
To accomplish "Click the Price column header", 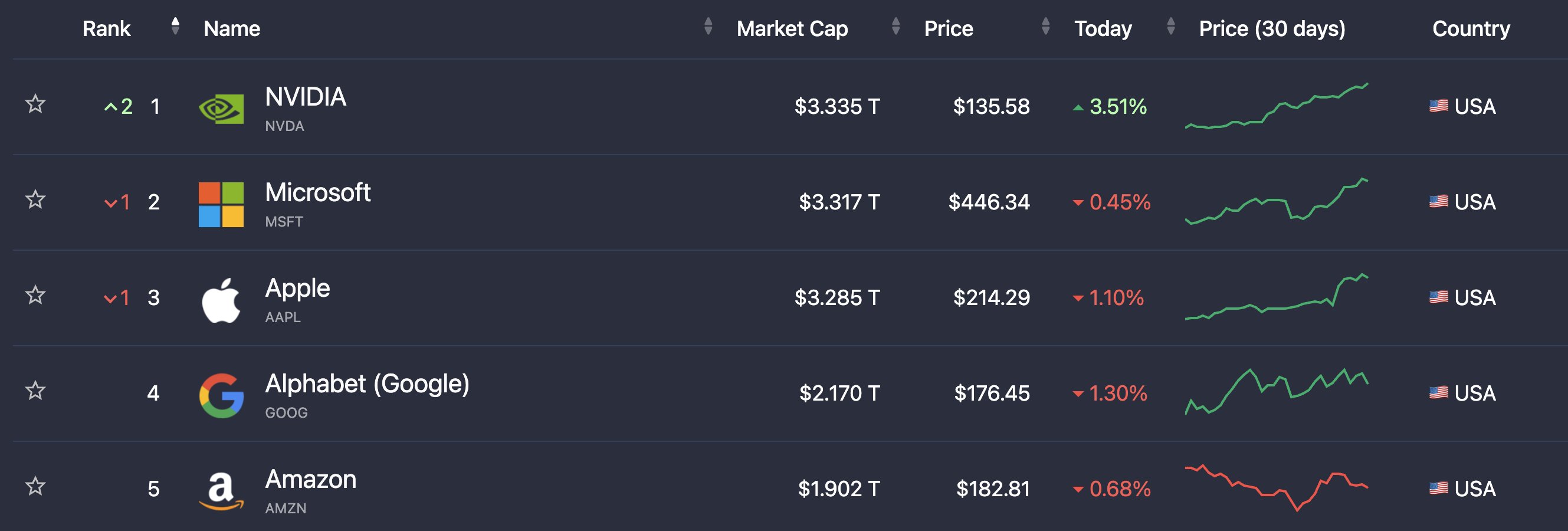I will [x=949, y=29].
